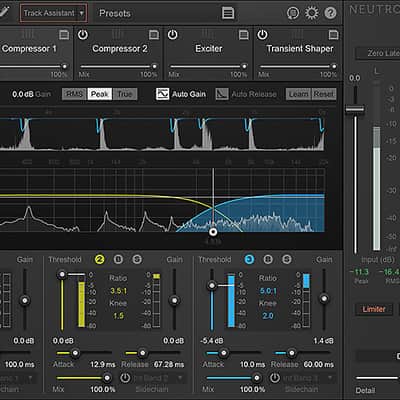Solo band 3 with its S icon
The height and width of the screenshot is (400, 400).
[287, 259]
